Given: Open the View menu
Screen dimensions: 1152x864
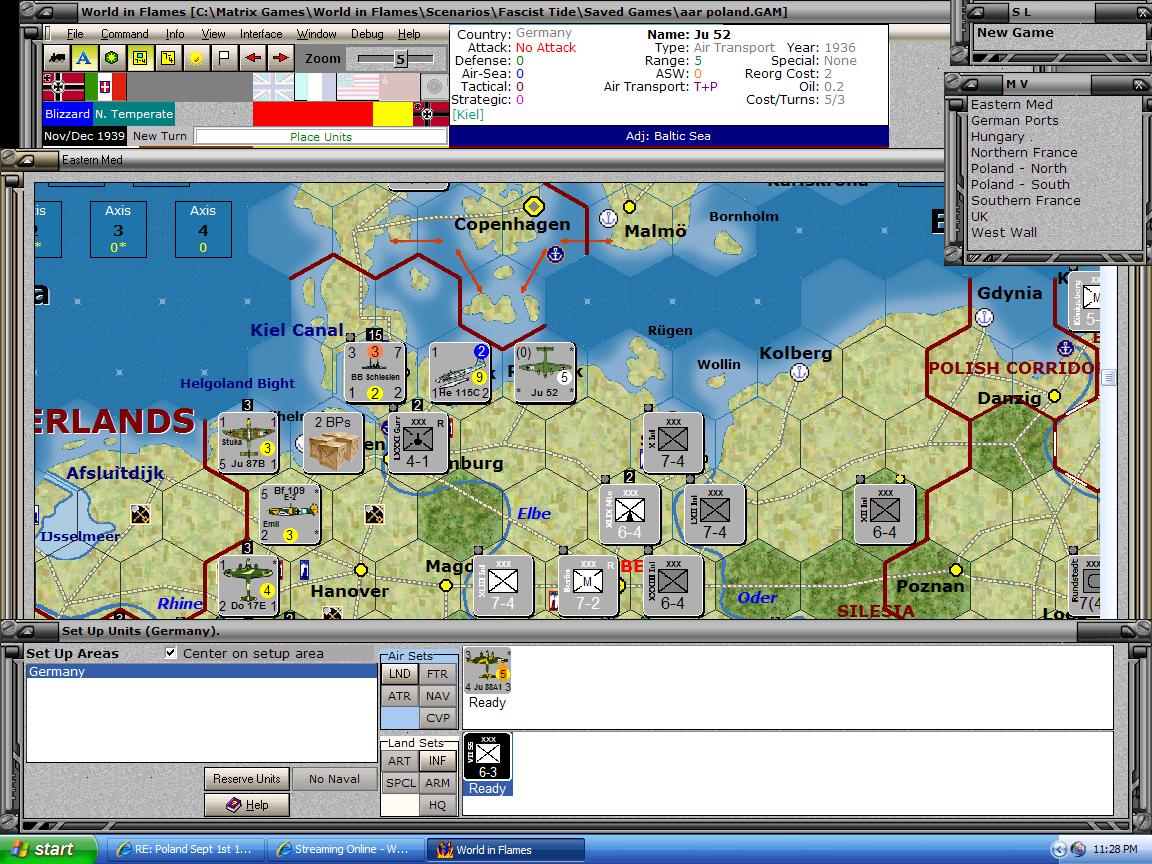Looking at the screenshot, I should tap(213, 34).
